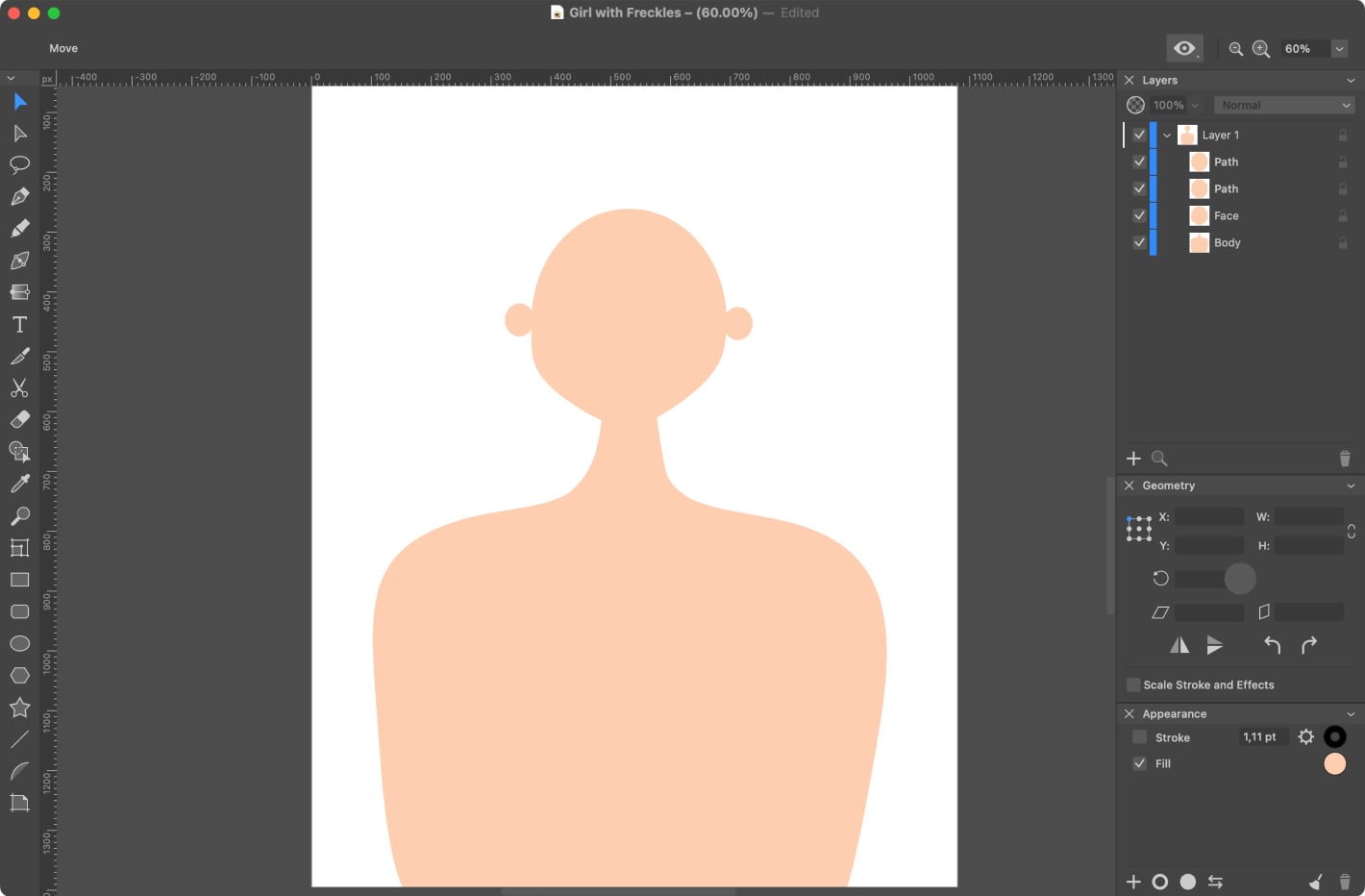Open the black stroke color swatch
This screenshot has height=896, width=1365.
tap(1334, 737)
